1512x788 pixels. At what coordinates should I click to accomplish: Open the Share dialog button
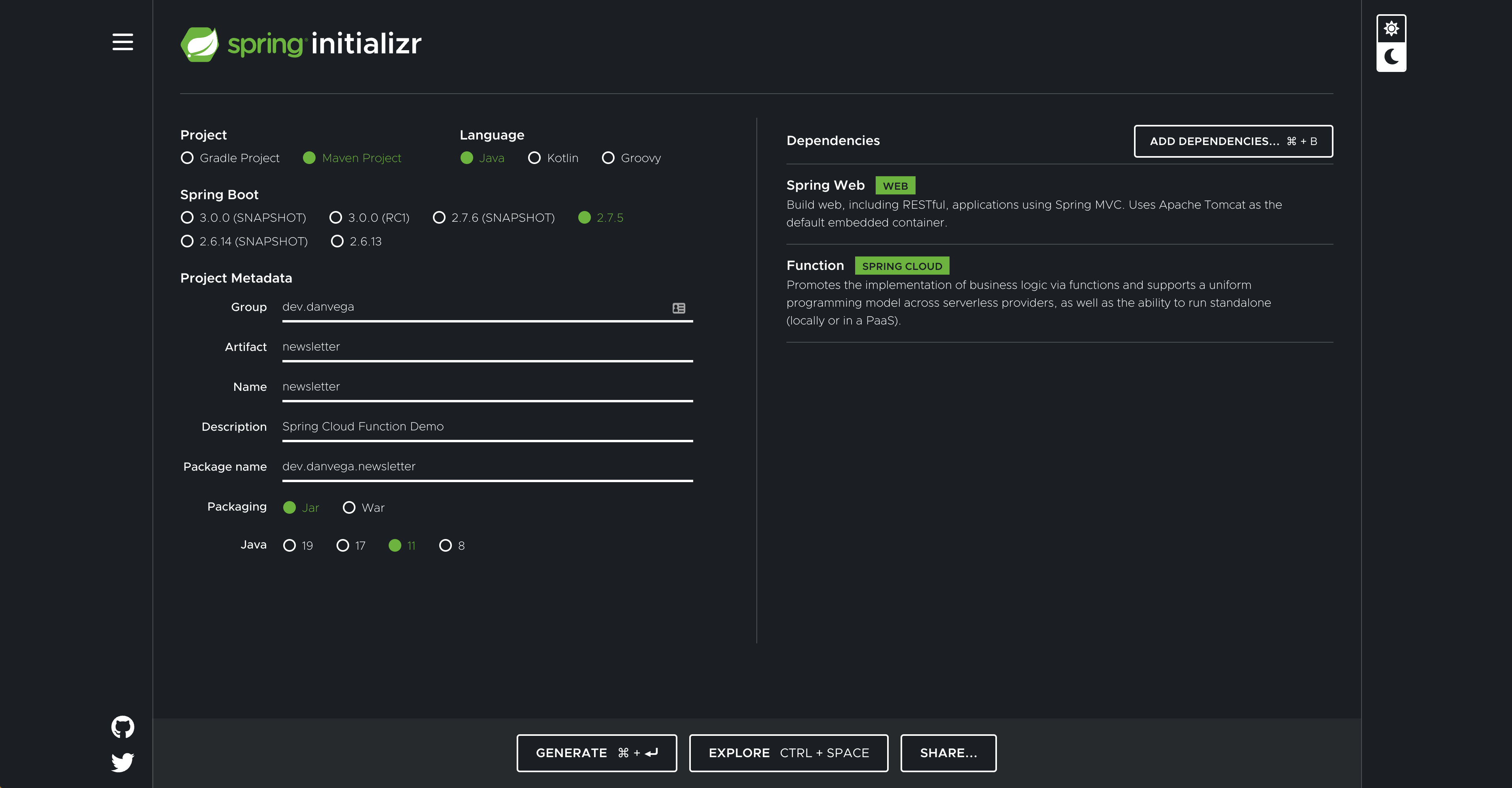point(948,753)
